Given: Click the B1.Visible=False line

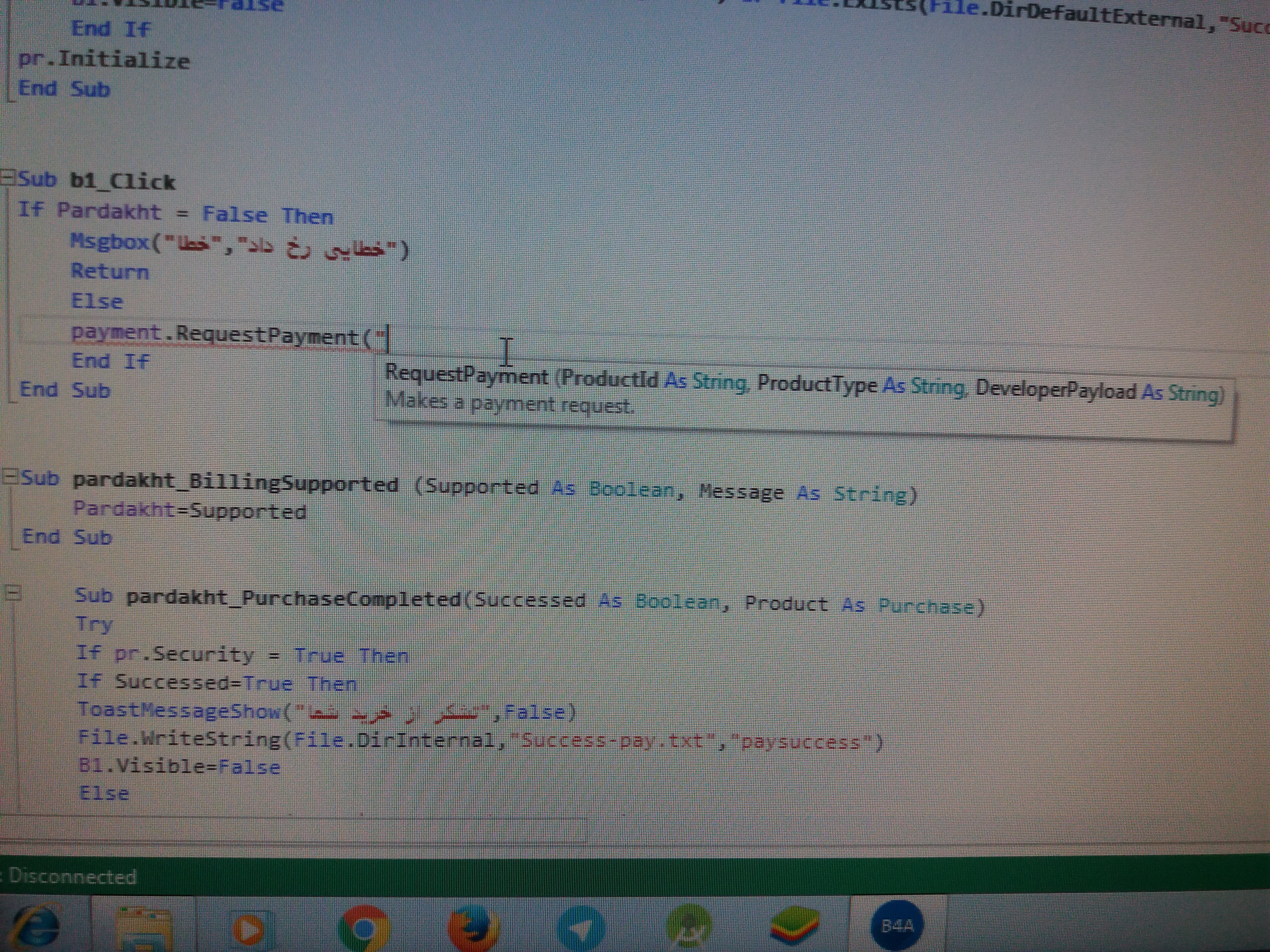Looking at the screenshot, I should click(x=178, y=767).
